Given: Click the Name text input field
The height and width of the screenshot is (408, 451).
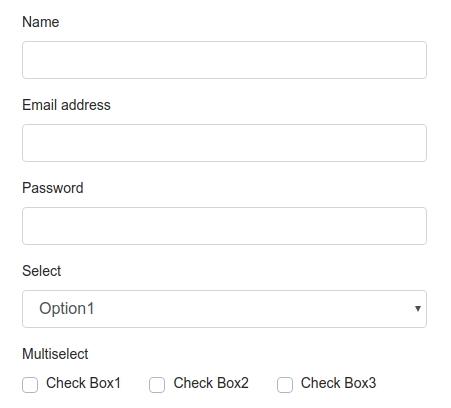Looking at the screenshot, I should (224, 60).
